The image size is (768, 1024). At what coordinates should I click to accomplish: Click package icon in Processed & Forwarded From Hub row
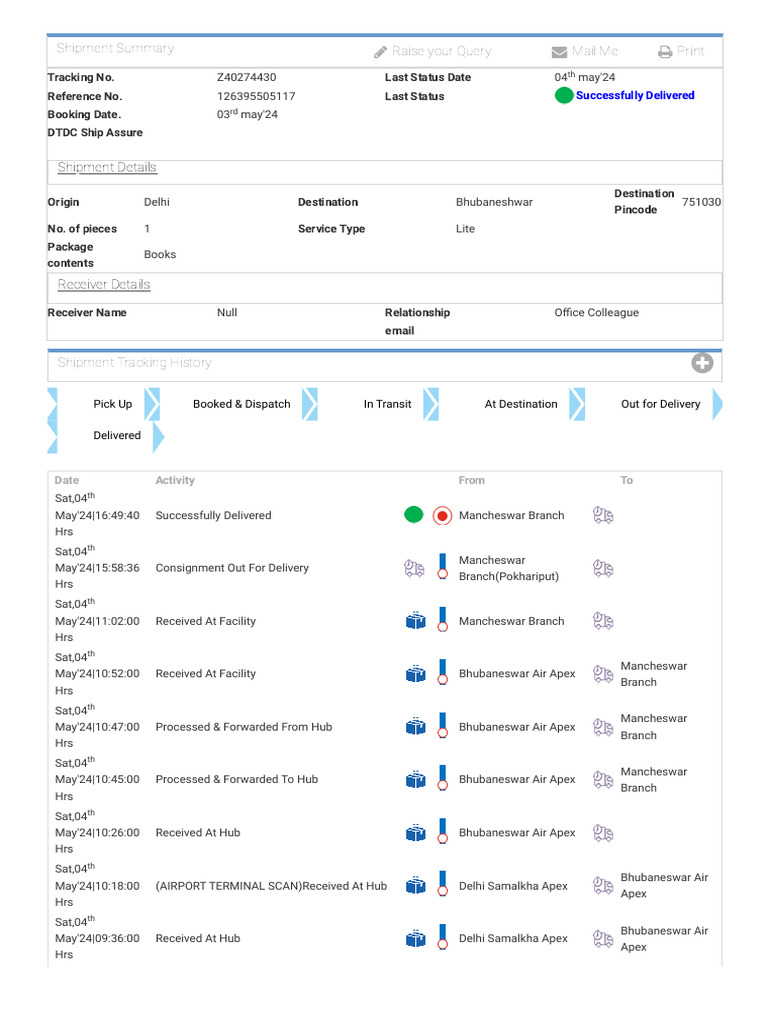(416, 727)
